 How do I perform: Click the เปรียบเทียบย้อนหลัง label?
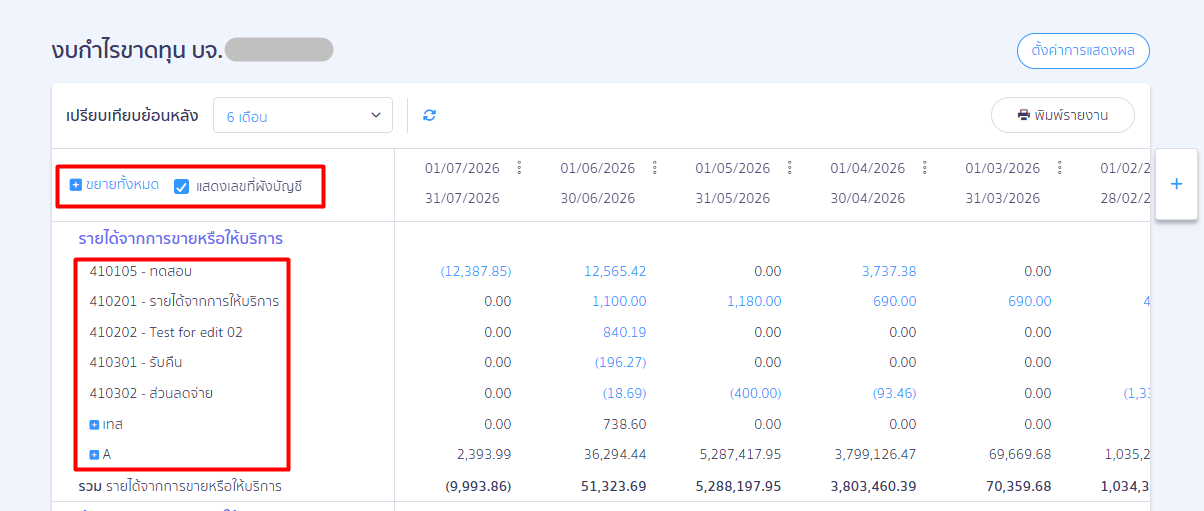coord(132,115)
